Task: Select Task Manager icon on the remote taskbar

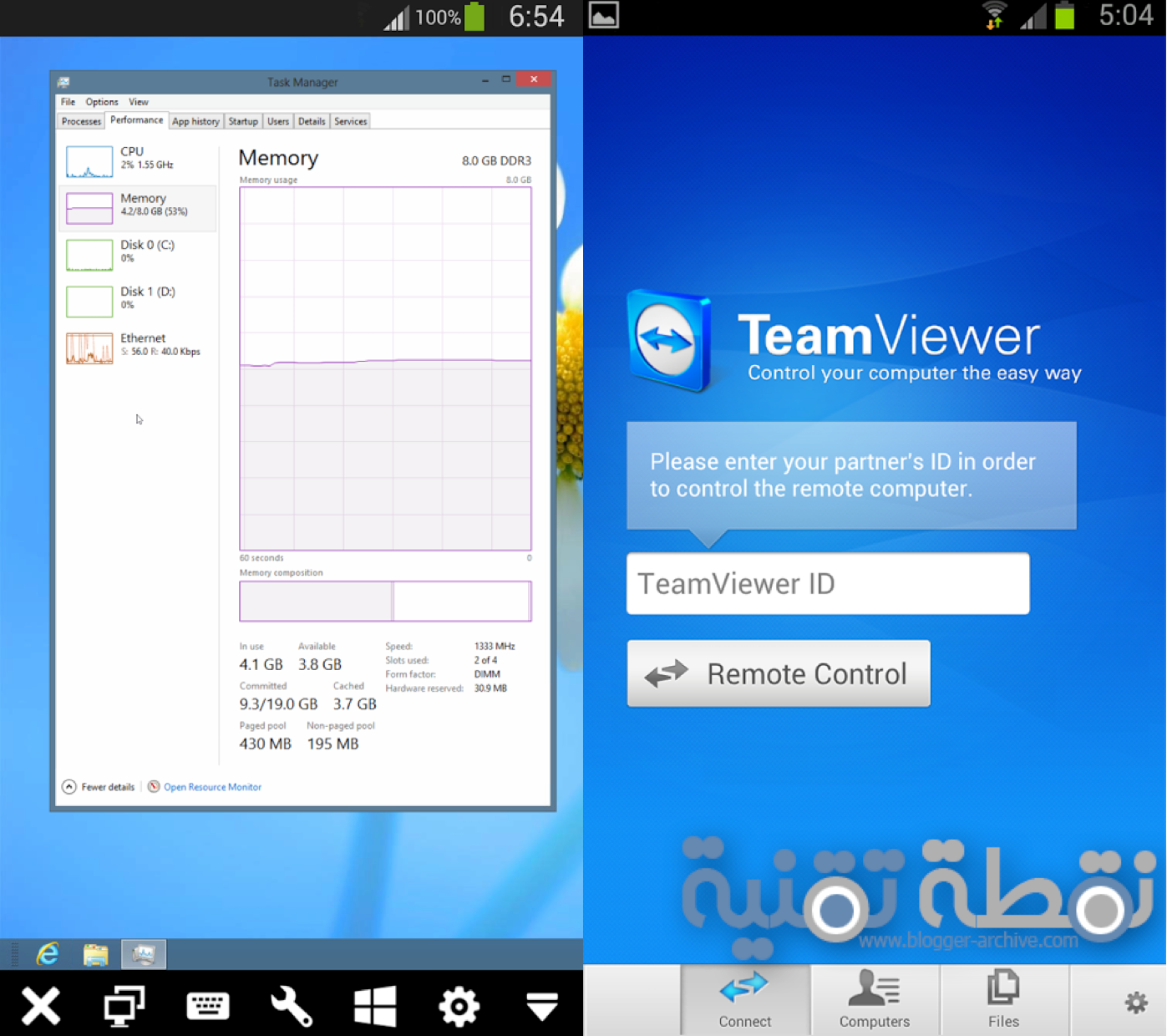Action: coord(144,954)
